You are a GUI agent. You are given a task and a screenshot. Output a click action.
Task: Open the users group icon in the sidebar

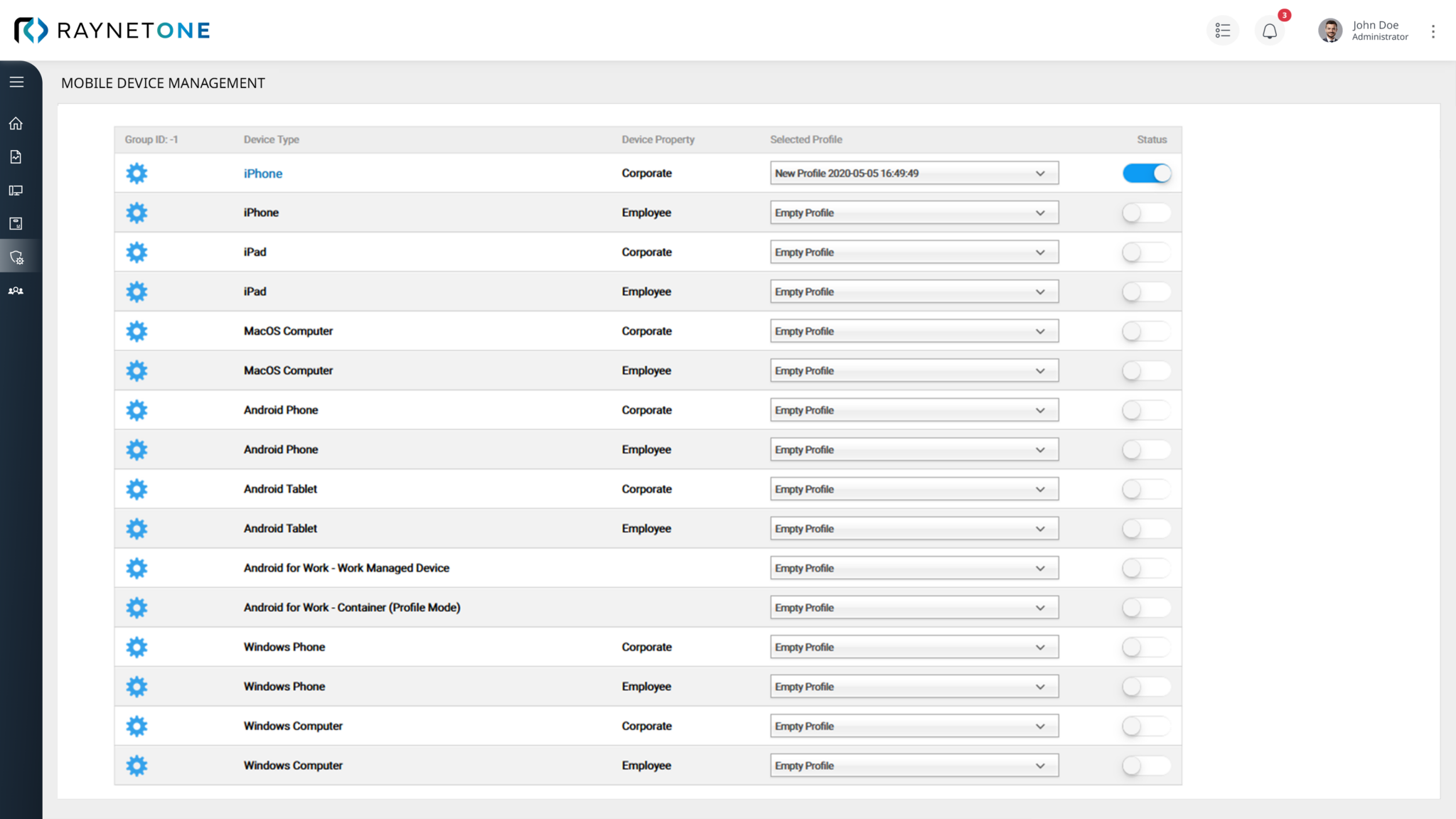tap(16, 291)
